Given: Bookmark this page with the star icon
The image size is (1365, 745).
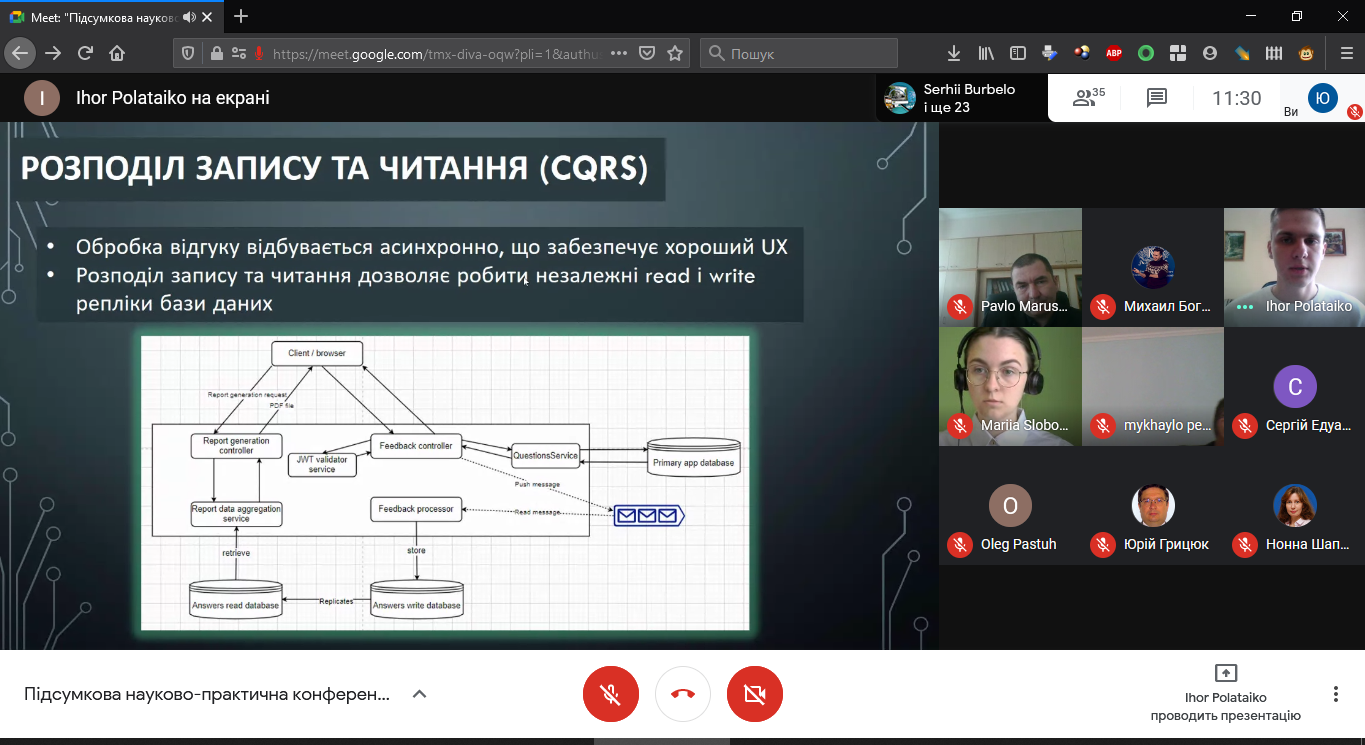Looking at the screenshot, I should coord(675,53).
